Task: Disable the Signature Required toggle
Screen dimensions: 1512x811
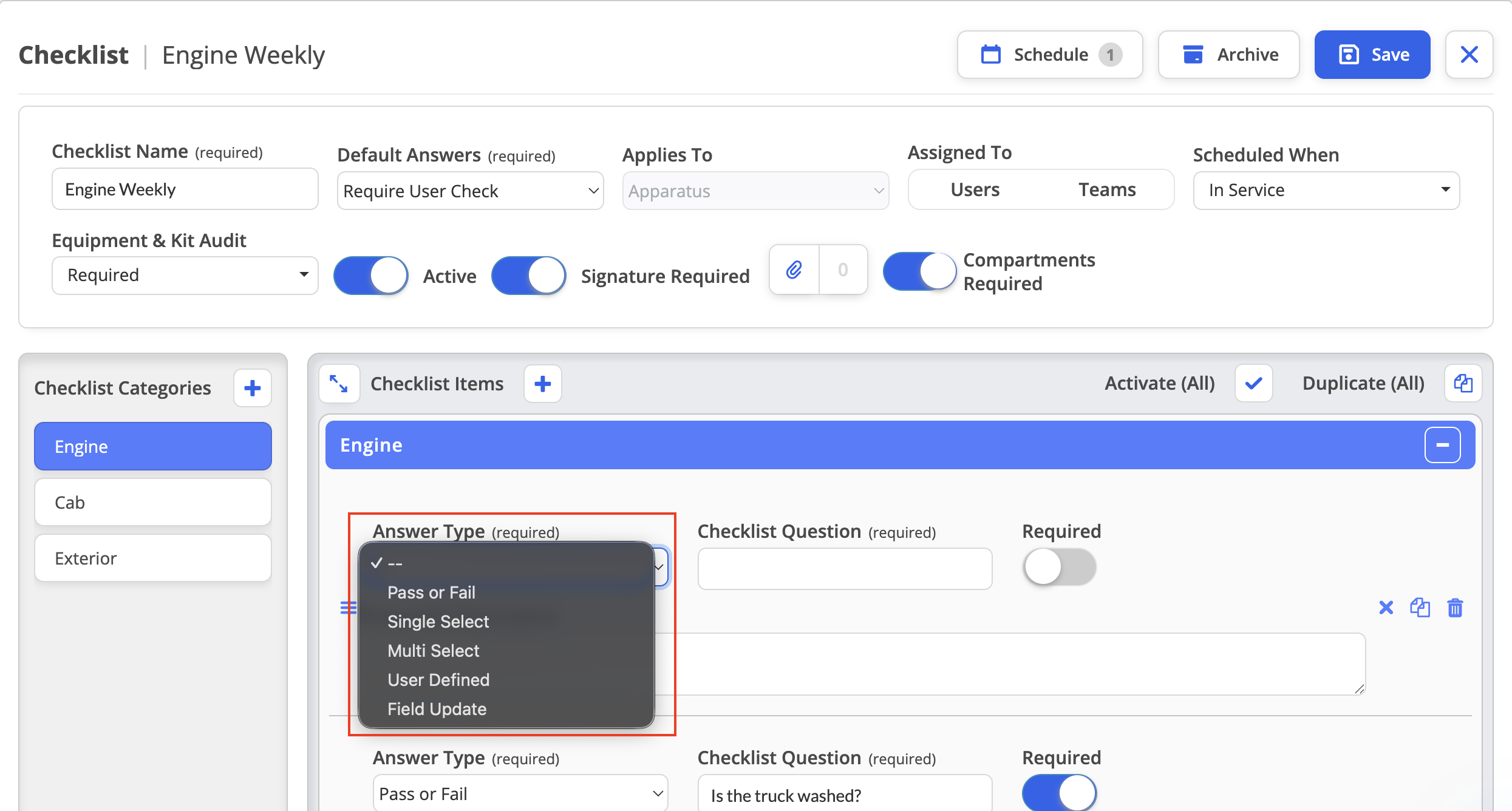Action: [529, 276]
